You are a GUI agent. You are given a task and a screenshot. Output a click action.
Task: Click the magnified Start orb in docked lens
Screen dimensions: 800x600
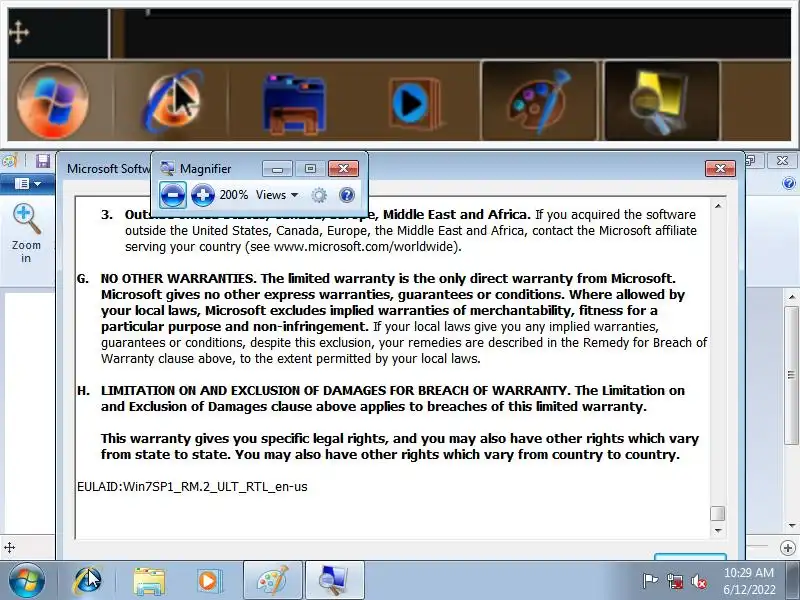coord(53,102)
